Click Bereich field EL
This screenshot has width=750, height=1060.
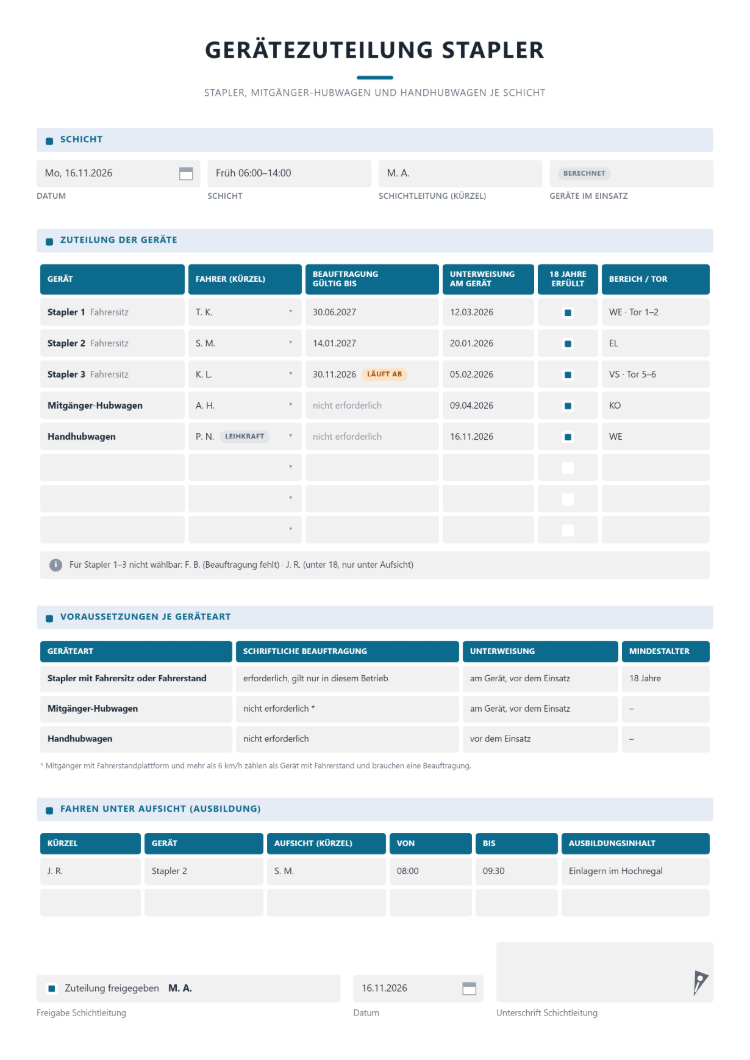[x=655, y=343]
